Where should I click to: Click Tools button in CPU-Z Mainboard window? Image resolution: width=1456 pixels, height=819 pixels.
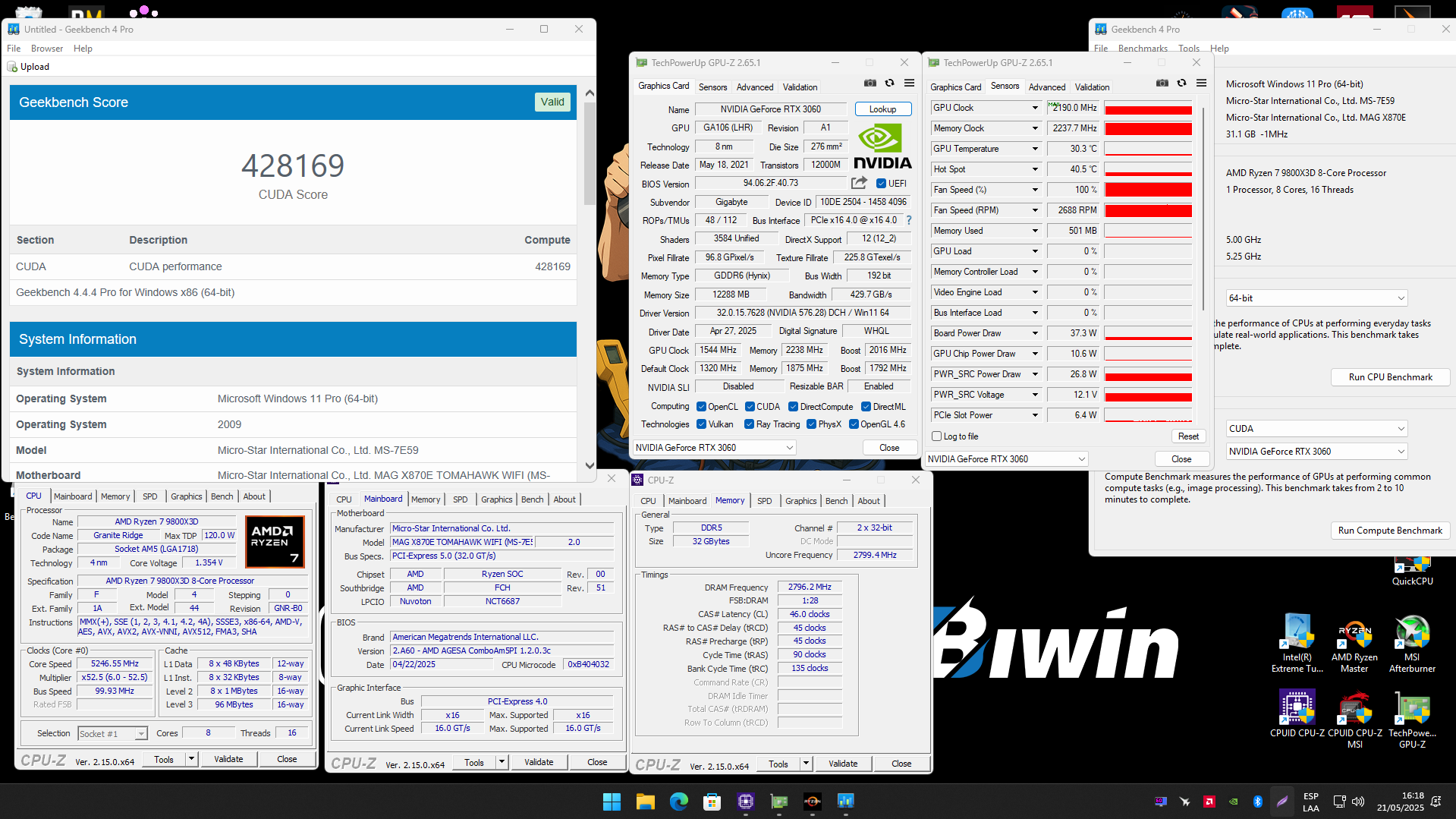(x=474, y=763)
